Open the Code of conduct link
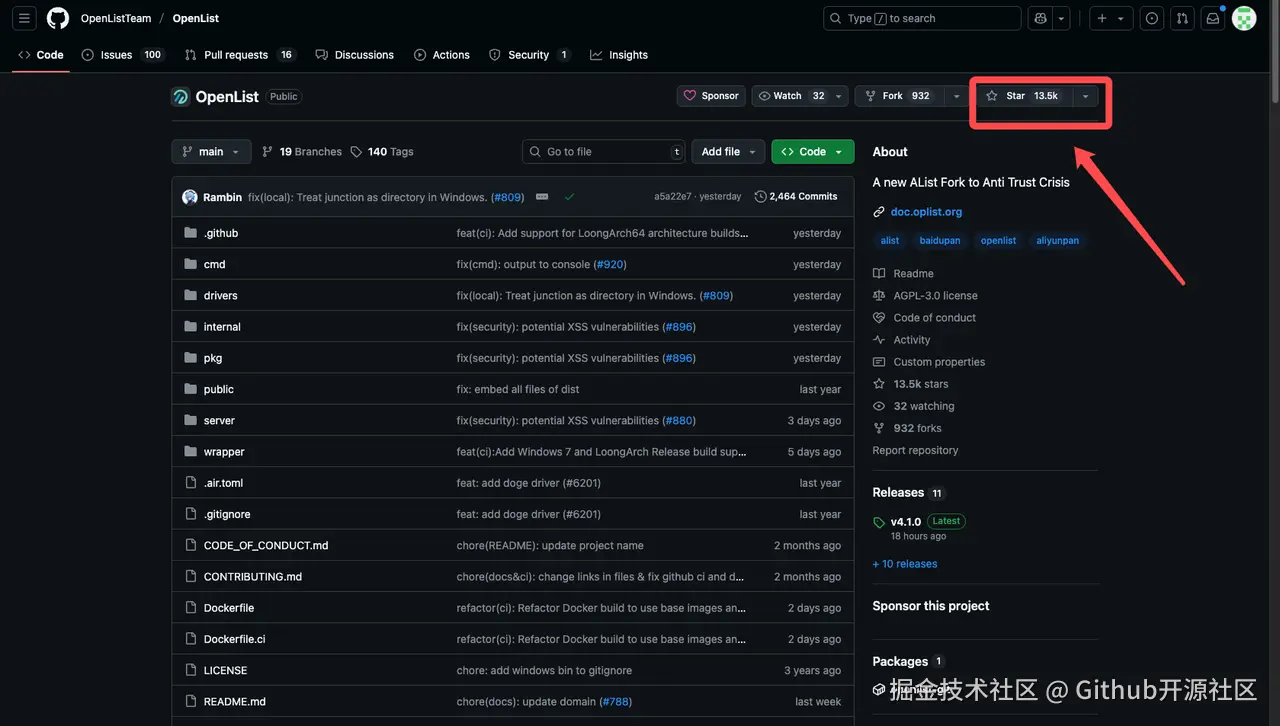Image resolution: width=1280 pixels, height=726 pixels. click(934, 318)
